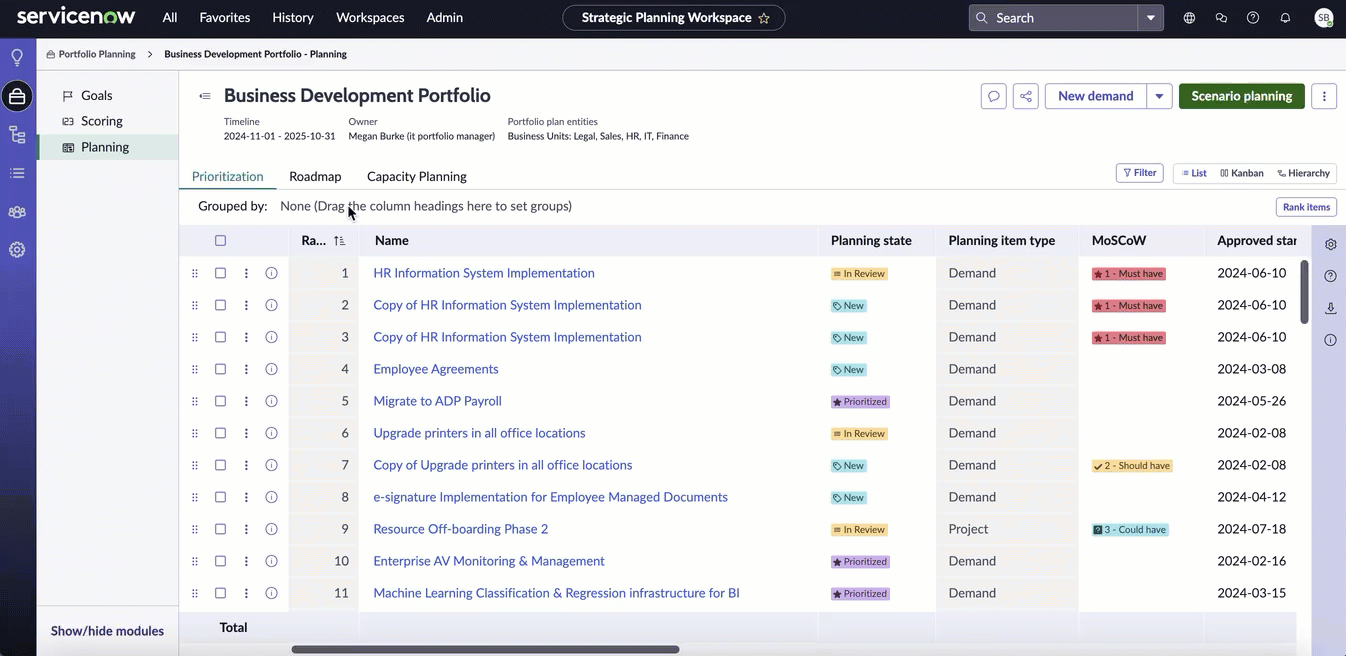Collapse side menu icon beside portfolio title
1346x656 pixels.
(x=205, y=96)
